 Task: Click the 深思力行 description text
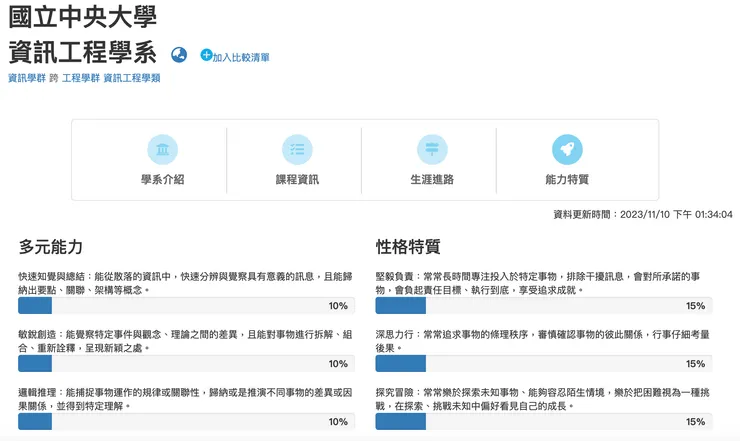pos(543,341)
